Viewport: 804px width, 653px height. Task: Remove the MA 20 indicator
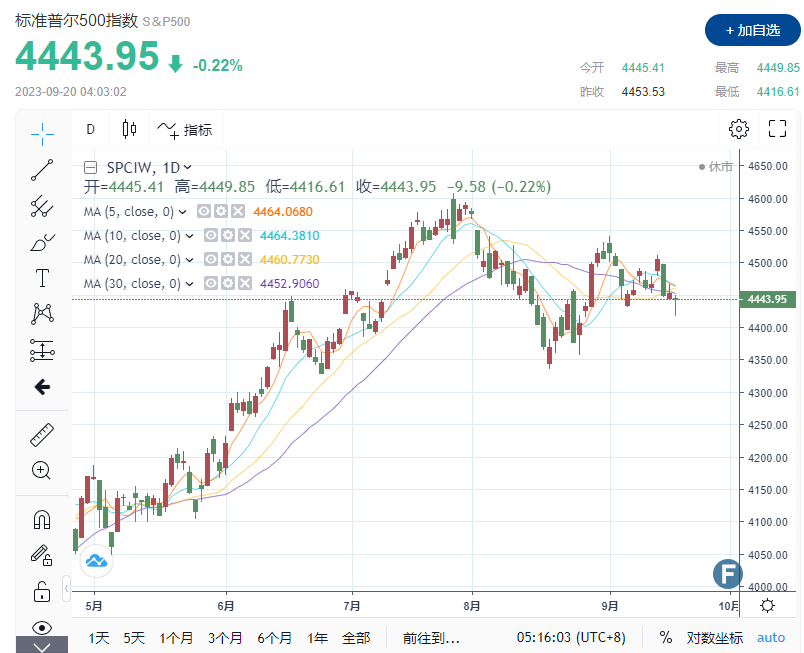click(245, 259)
